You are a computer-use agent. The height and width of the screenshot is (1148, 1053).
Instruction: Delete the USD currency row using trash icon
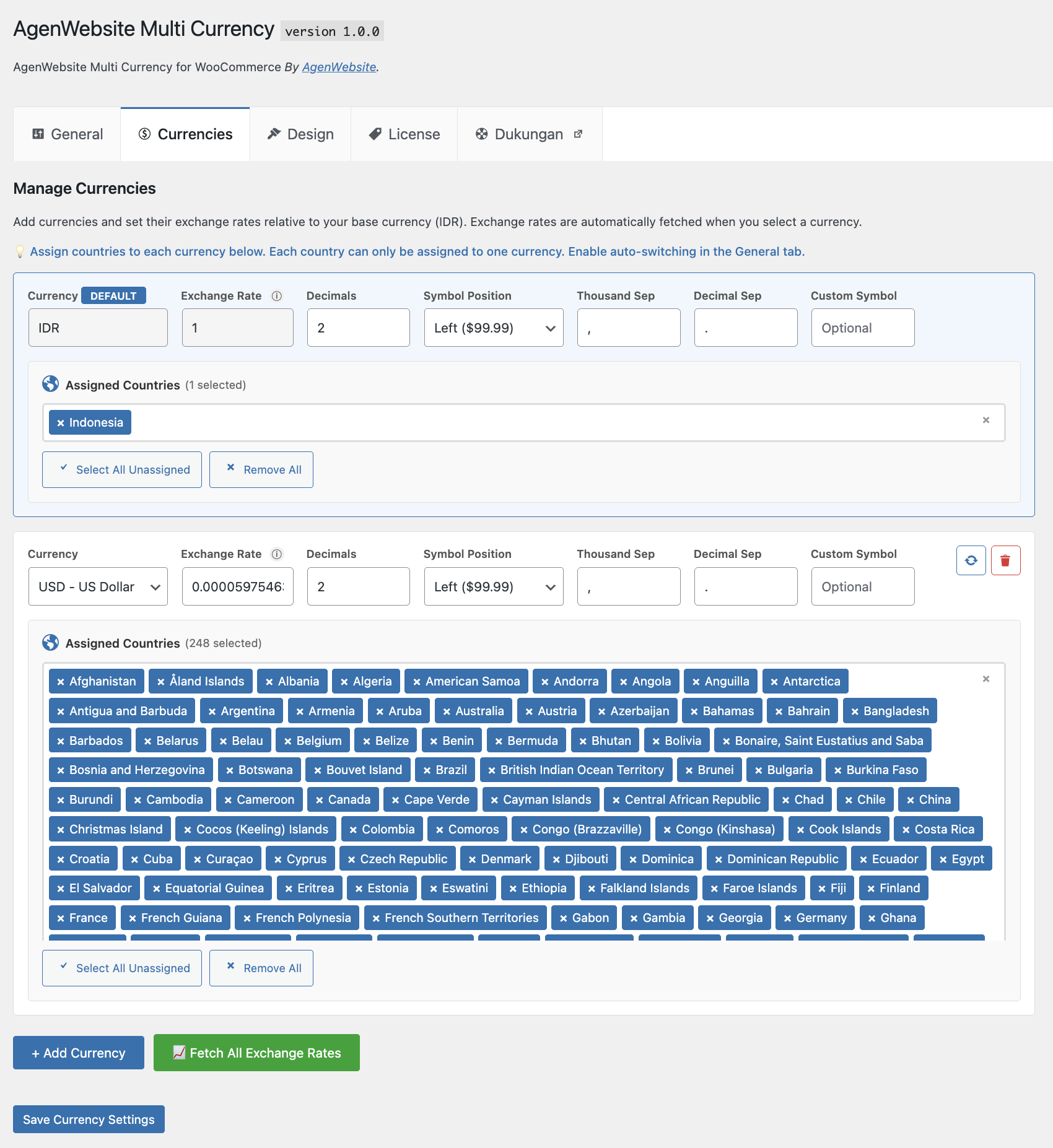coord(1005,560)
